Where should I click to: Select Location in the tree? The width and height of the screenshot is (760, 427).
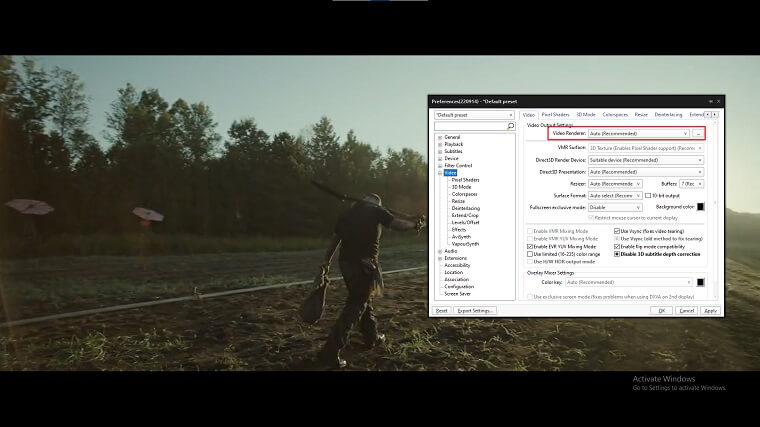pos(454,272)
